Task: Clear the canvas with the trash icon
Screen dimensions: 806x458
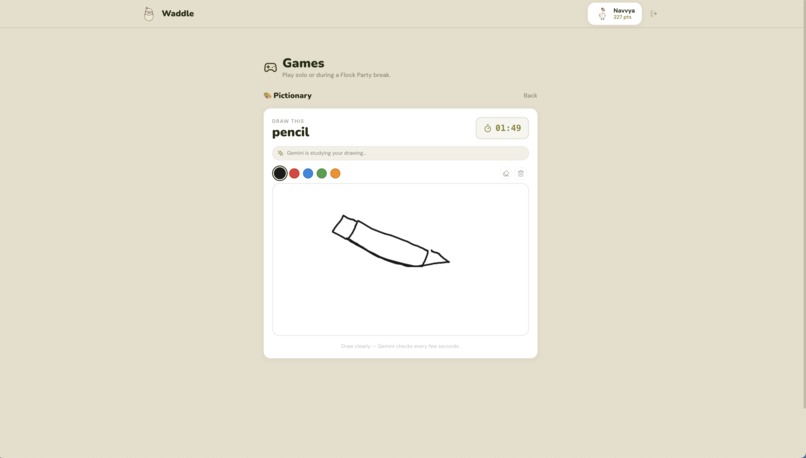Action: point(521,174)
